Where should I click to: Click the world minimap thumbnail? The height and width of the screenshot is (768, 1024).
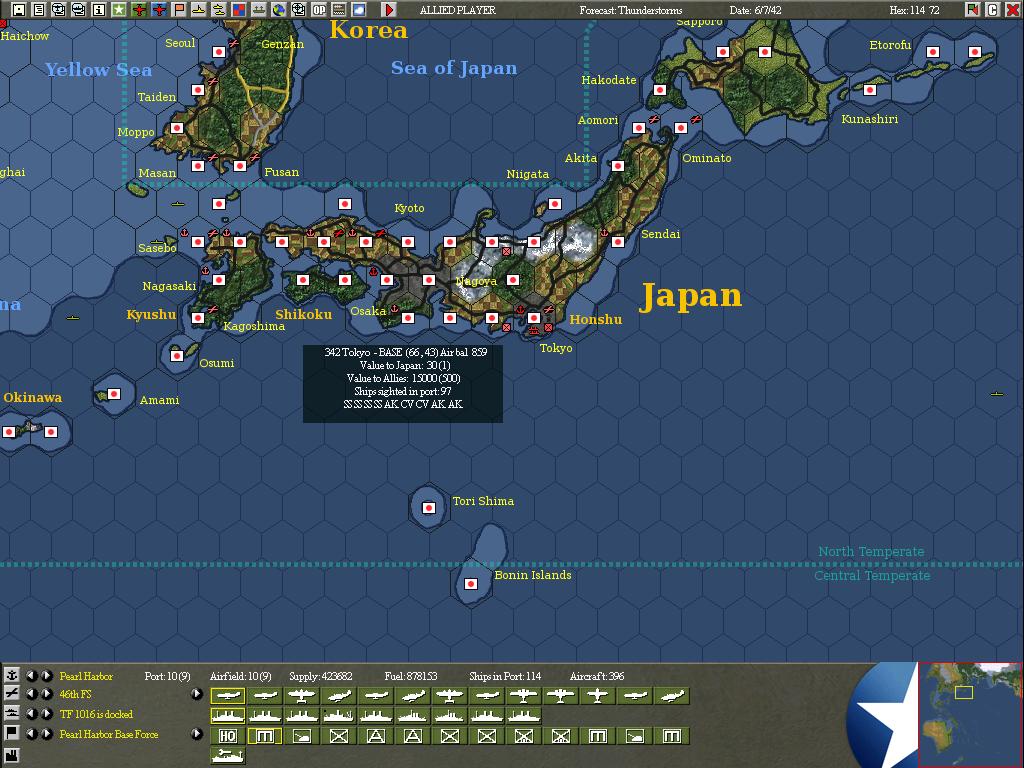coord(970,714)
